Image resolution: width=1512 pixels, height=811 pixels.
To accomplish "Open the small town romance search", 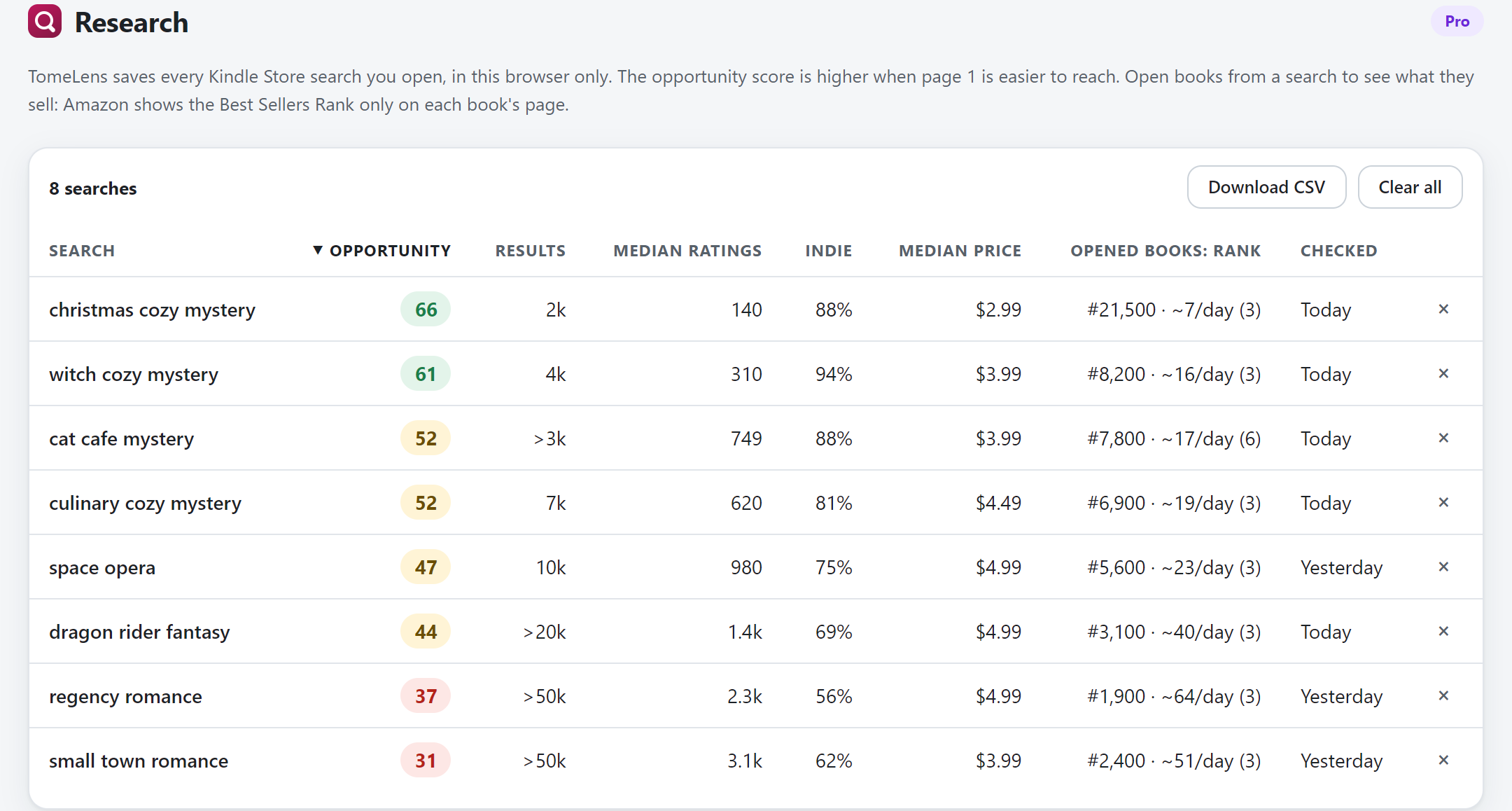I will click(139, 761).
